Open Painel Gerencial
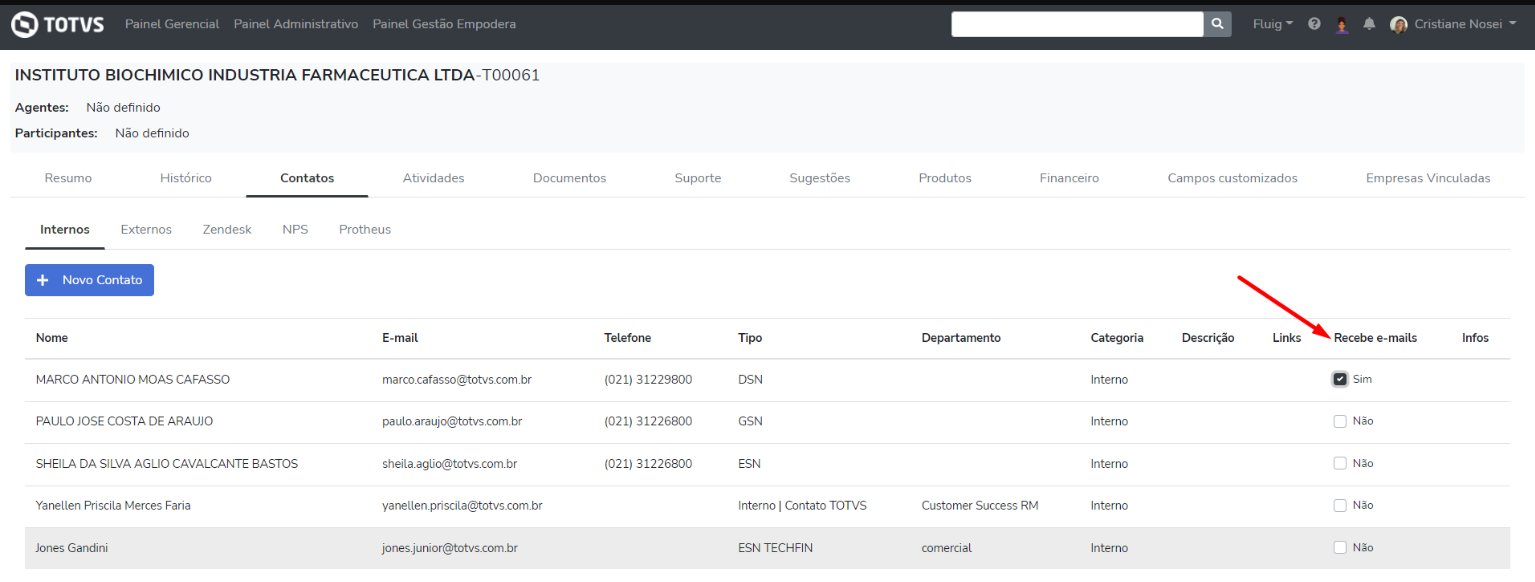The image size is (1535, 582). click(172, 24)
